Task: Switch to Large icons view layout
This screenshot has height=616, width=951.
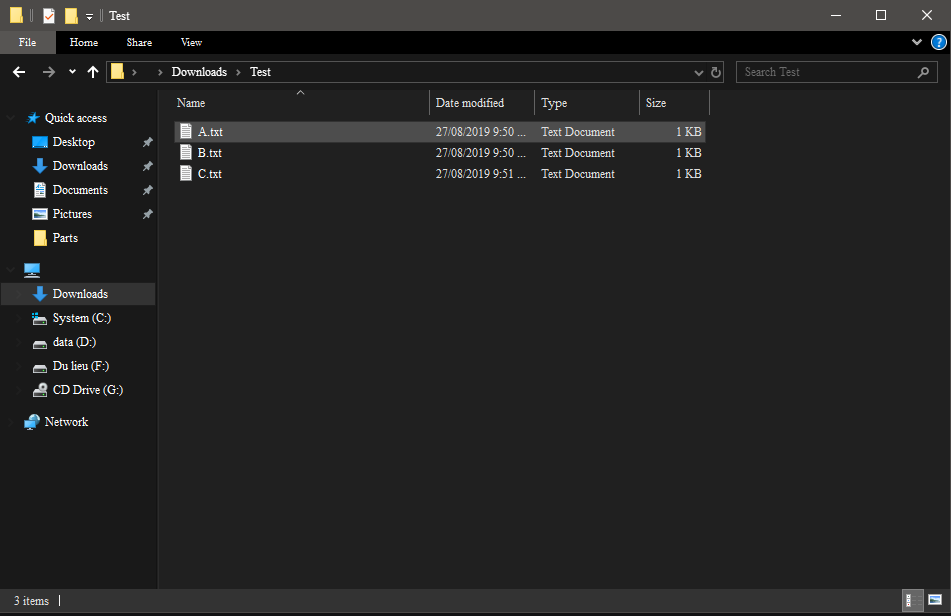Action: 935,600
